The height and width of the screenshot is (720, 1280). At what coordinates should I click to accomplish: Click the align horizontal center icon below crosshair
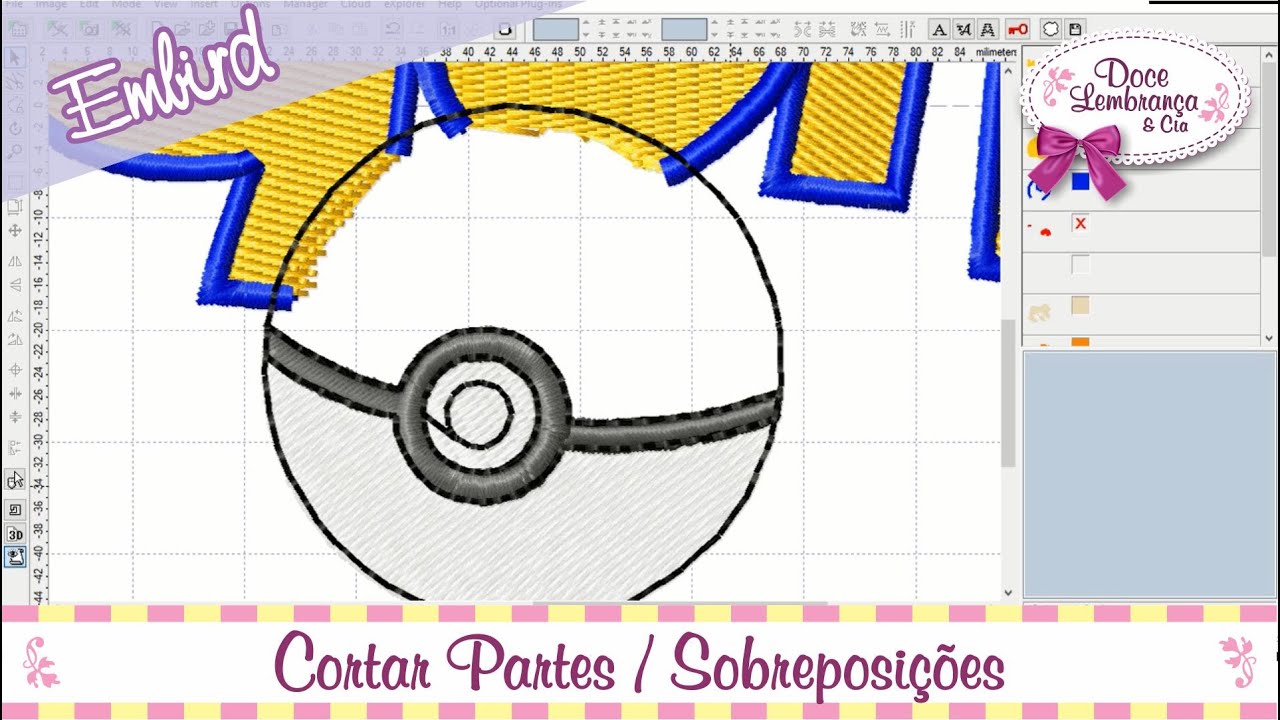coord(15,395)
